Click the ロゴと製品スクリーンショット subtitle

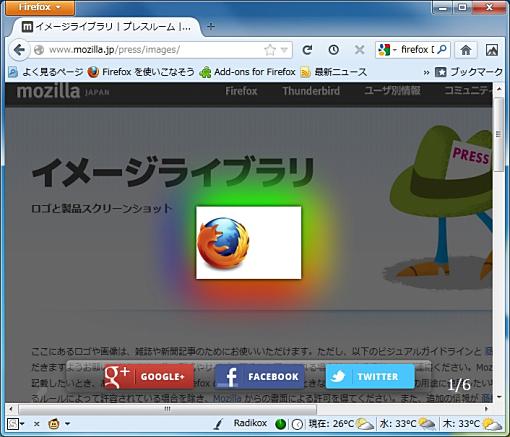(102, 209)
